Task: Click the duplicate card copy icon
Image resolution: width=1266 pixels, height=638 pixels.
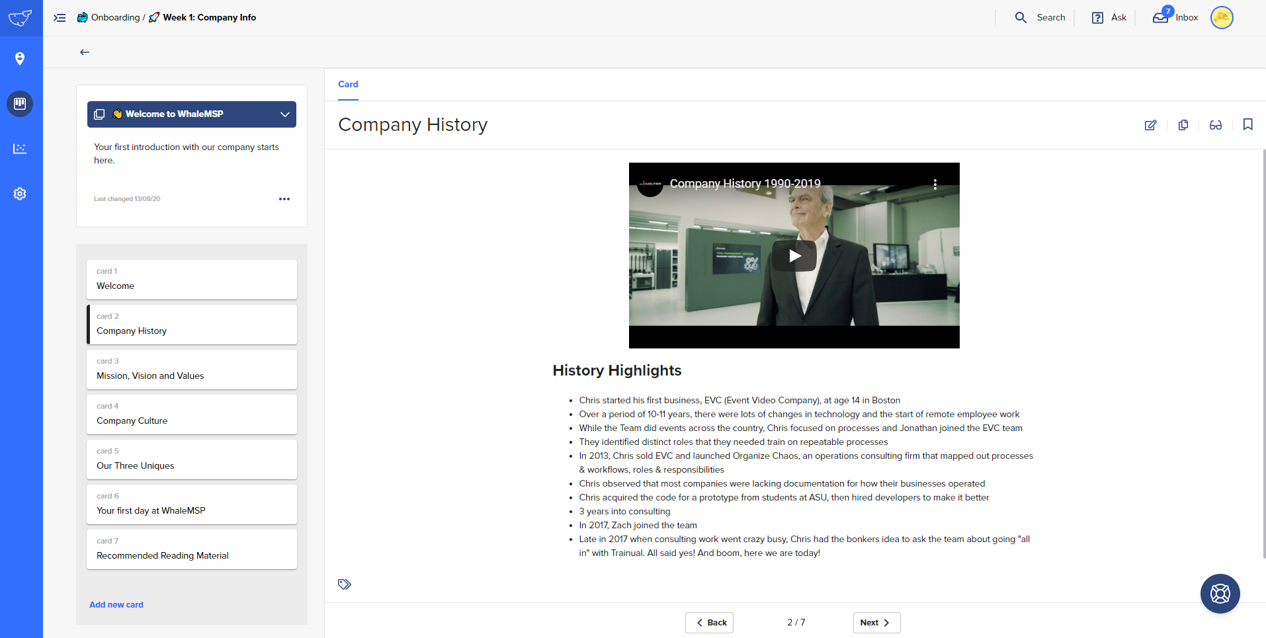Action: coord(1183,125)
